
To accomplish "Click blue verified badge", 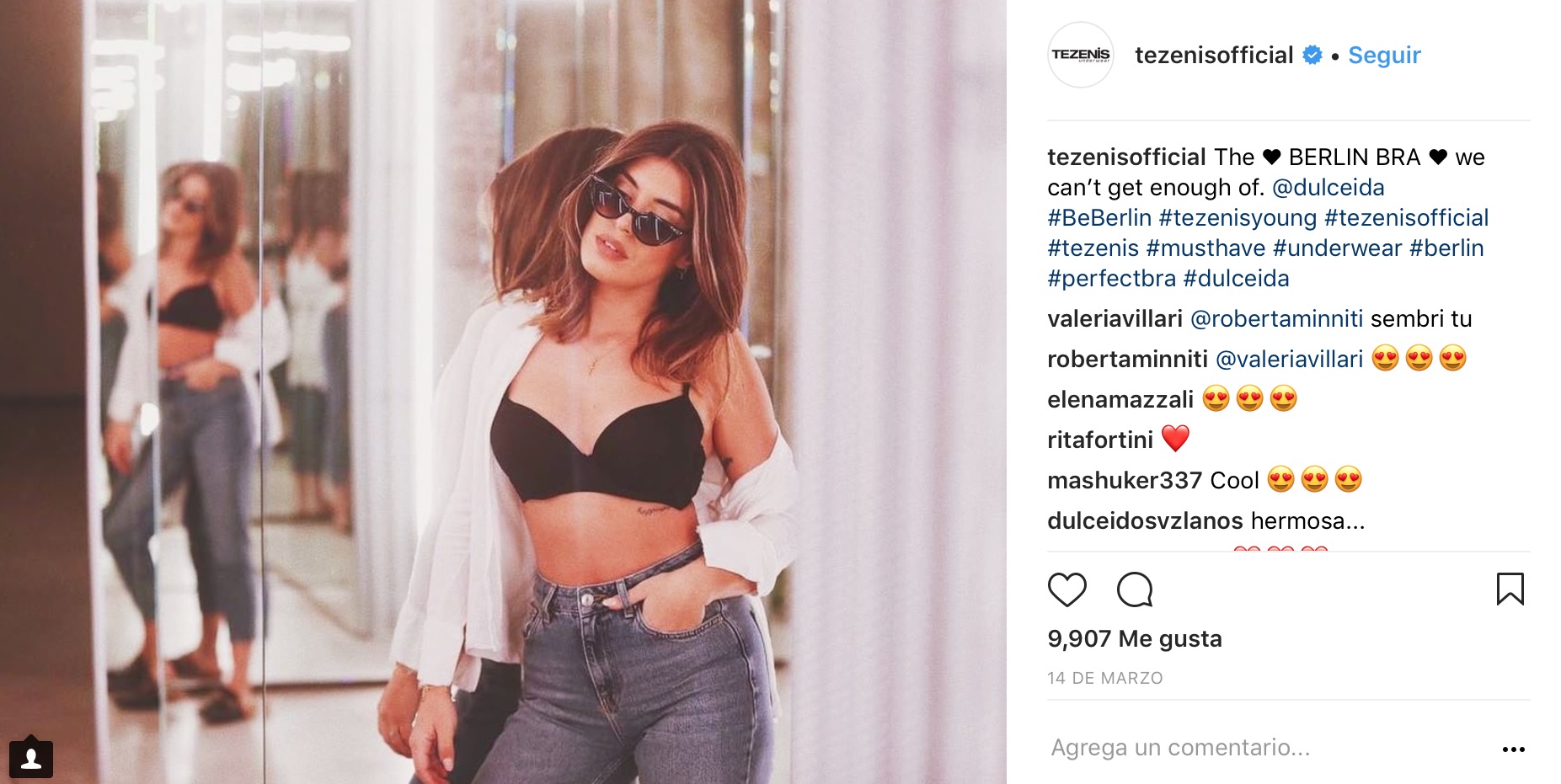I will [x=1312, y=56].
